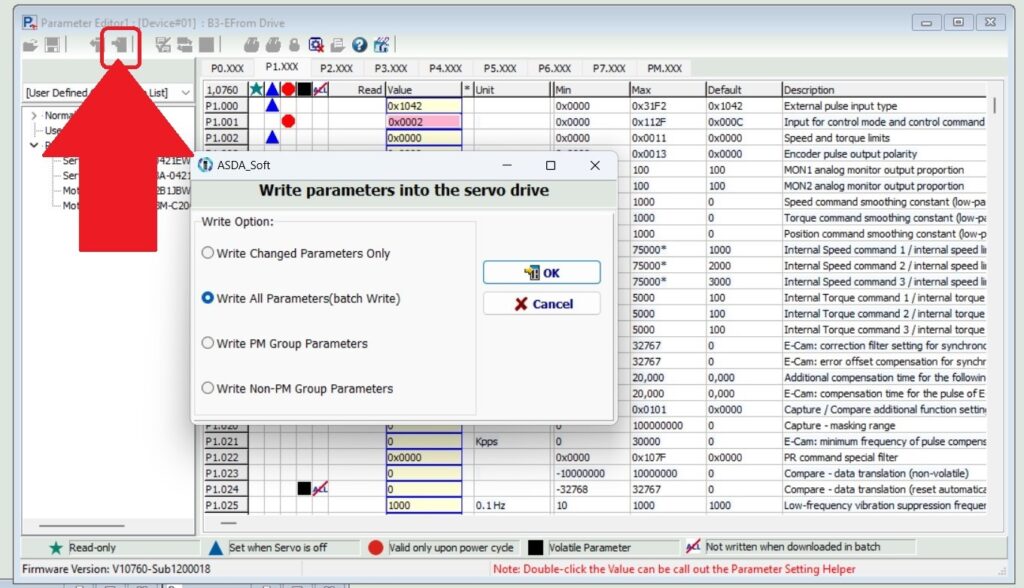Collapse the expanded tree node below Normal
Viewport: 1024px width, 588px height.
[x=35, y=145]
